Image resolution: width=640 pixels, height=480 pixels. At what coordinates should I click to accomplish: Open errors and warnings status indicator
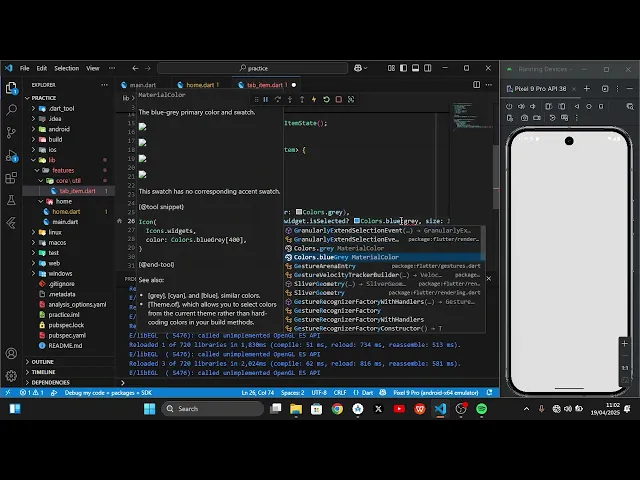click(x=32, y=393)
